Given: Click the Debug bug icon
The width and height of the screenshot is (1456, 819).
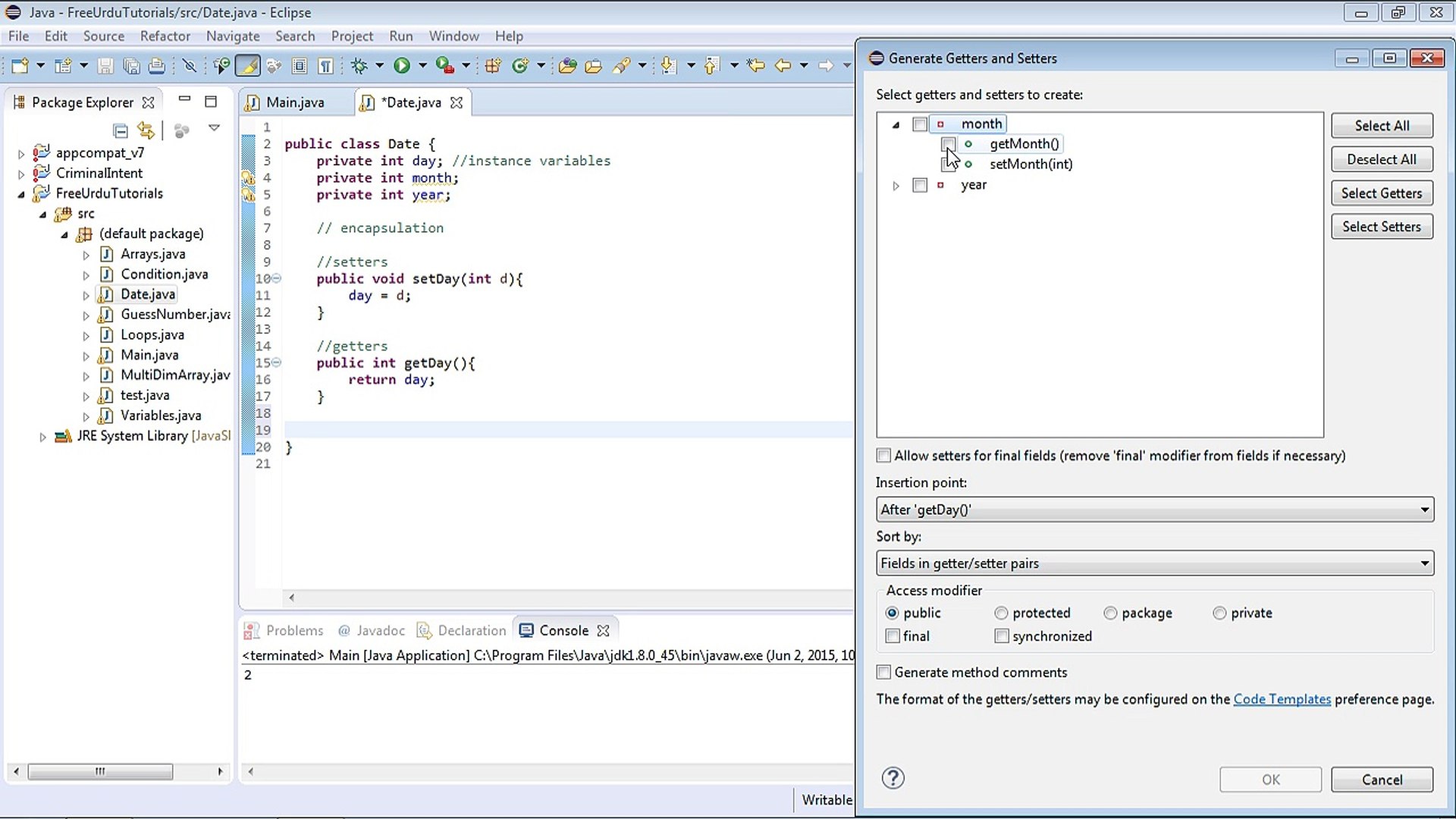Looking at the screenshot, I should (359, 66).
